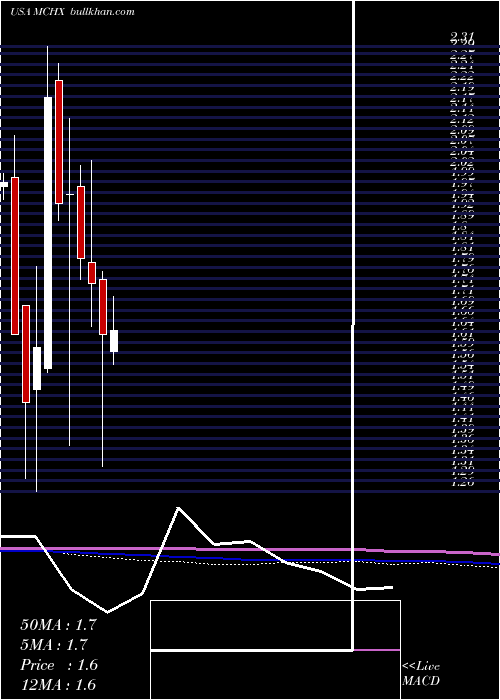Click the 'USA MCHX bullkhan.com' chart title
This screenshot has height=700, width=500.
pyautogui.click(x=72, y=12)
